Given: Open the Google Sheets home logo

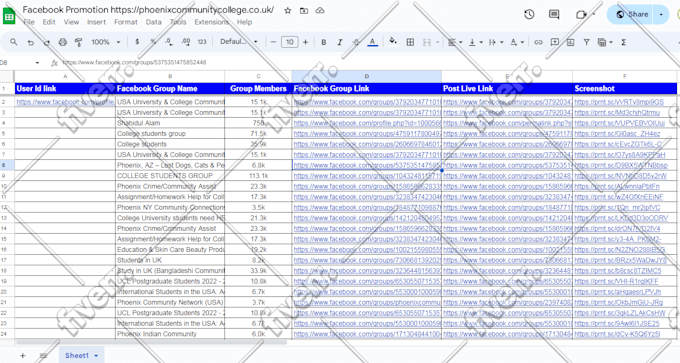Looking at the screenshot, I should coord(9,16).
